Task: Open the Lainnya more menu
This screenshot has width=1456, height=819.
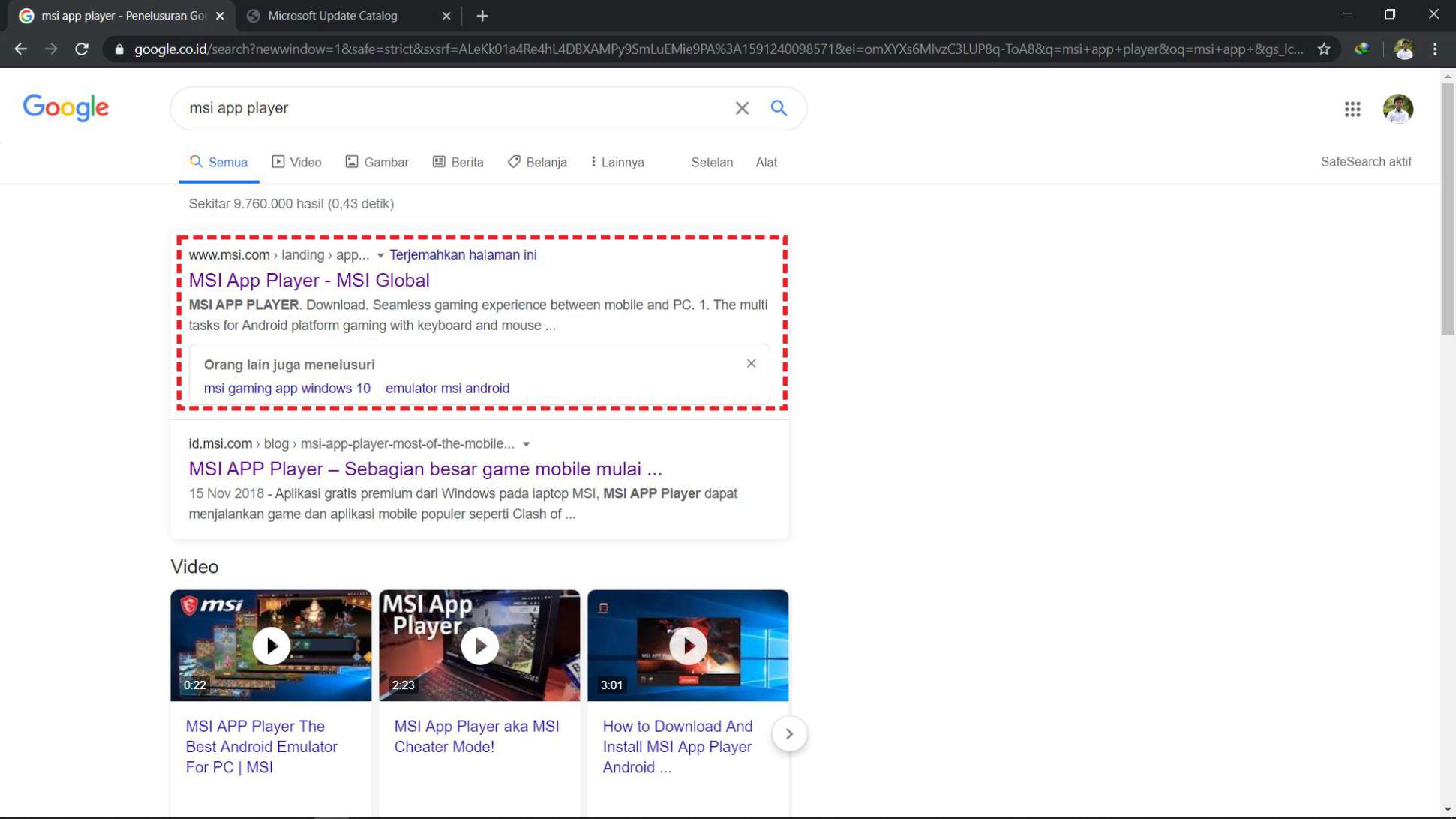Action: coord(617,163)
